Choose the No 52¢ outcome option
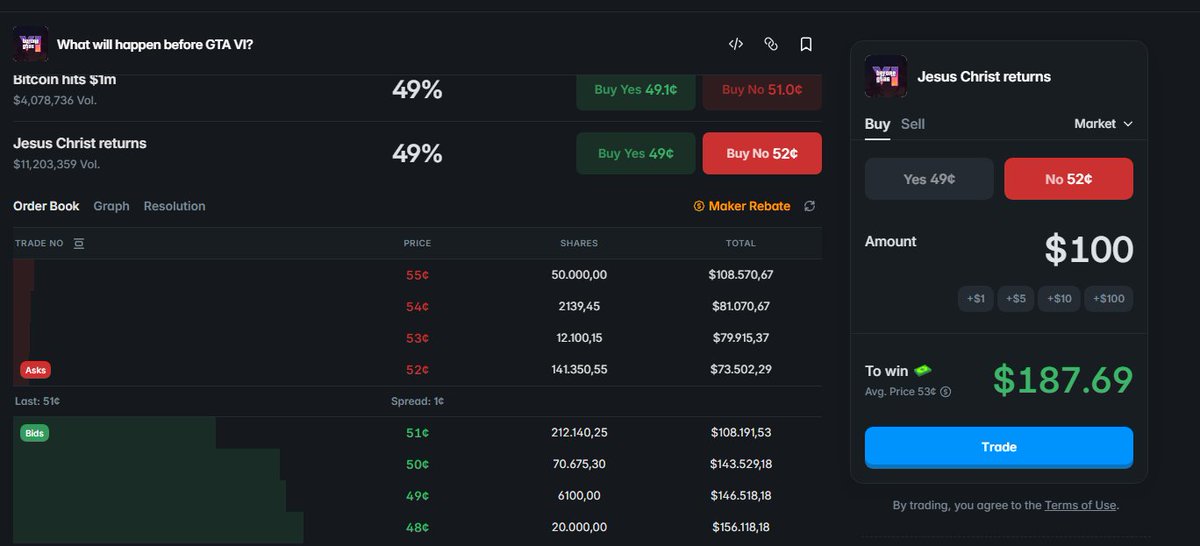Image resolution: width=1200 pixels, height=546 pixels. tap(1068, 179)
